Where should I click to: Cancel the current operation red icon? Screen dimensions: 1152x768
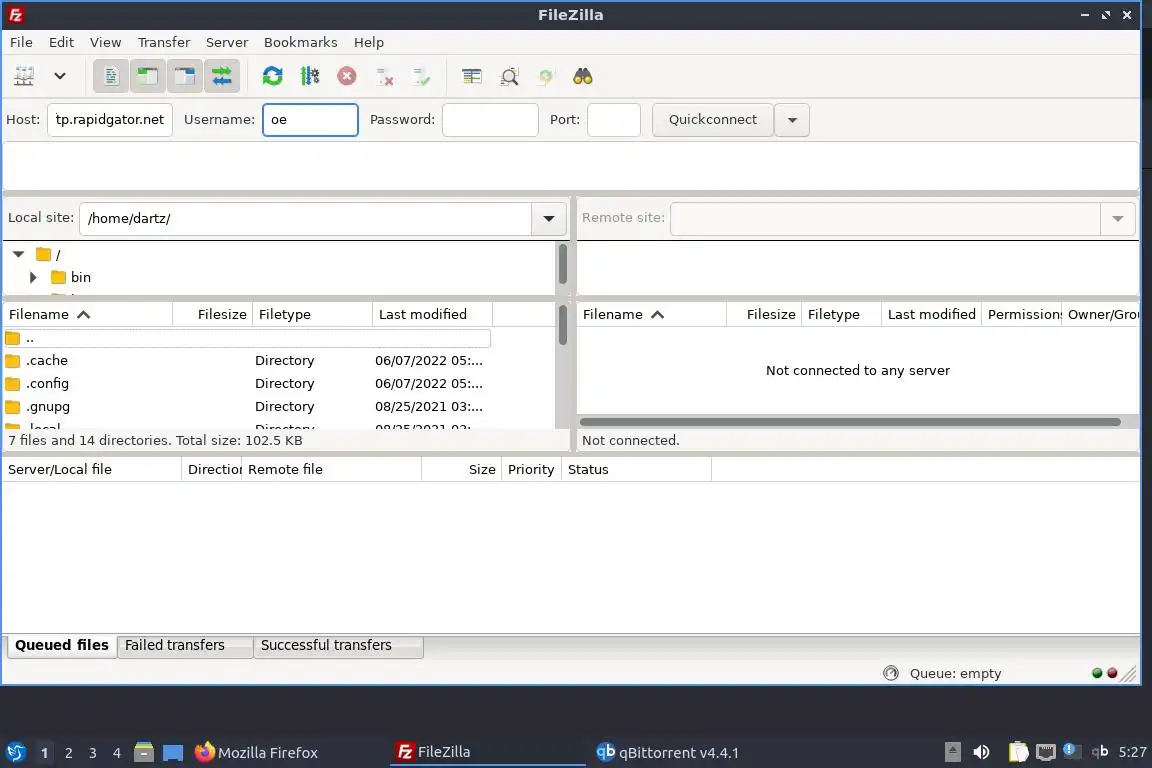347,76
